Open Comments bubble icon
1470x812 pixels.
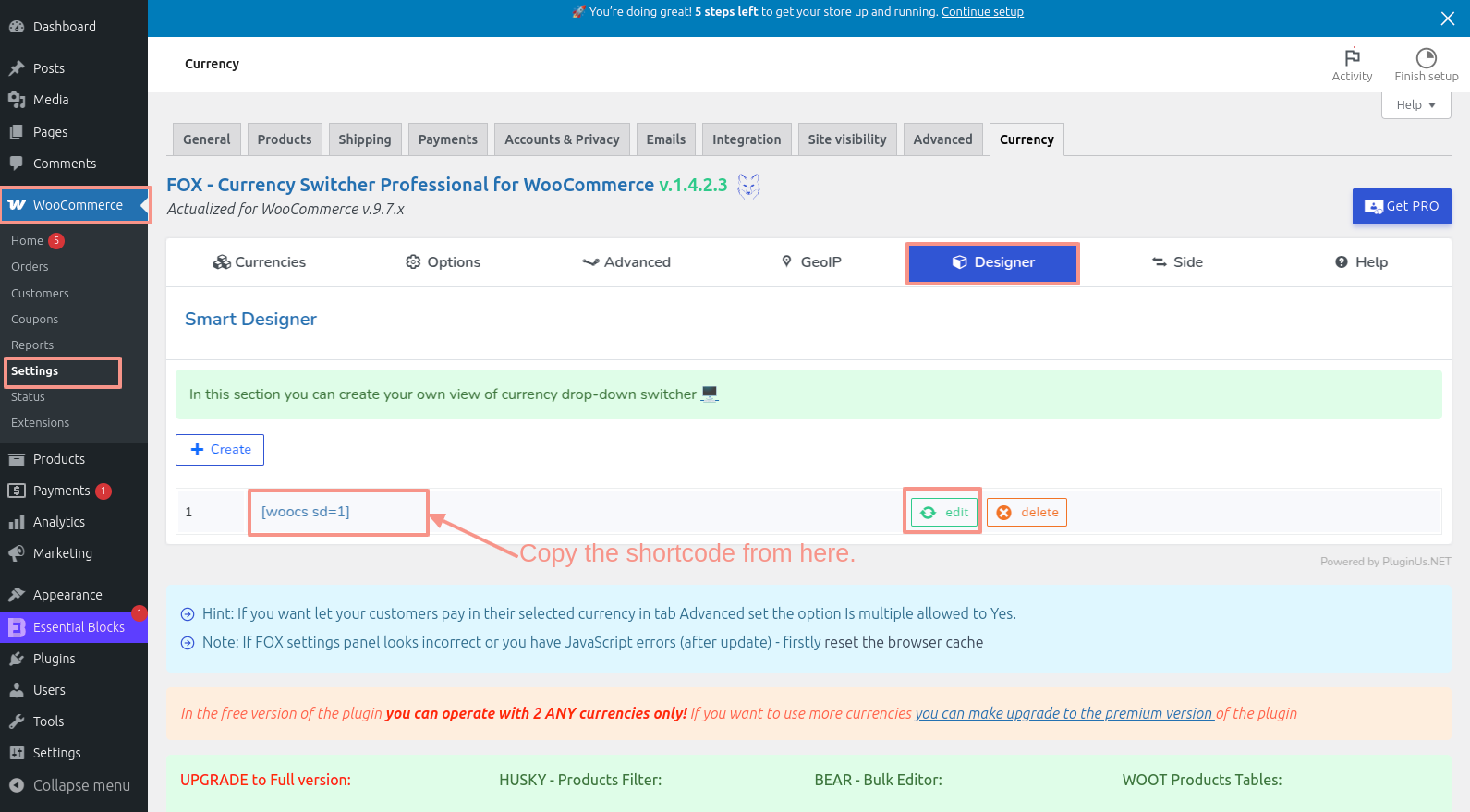pos(17,164)
